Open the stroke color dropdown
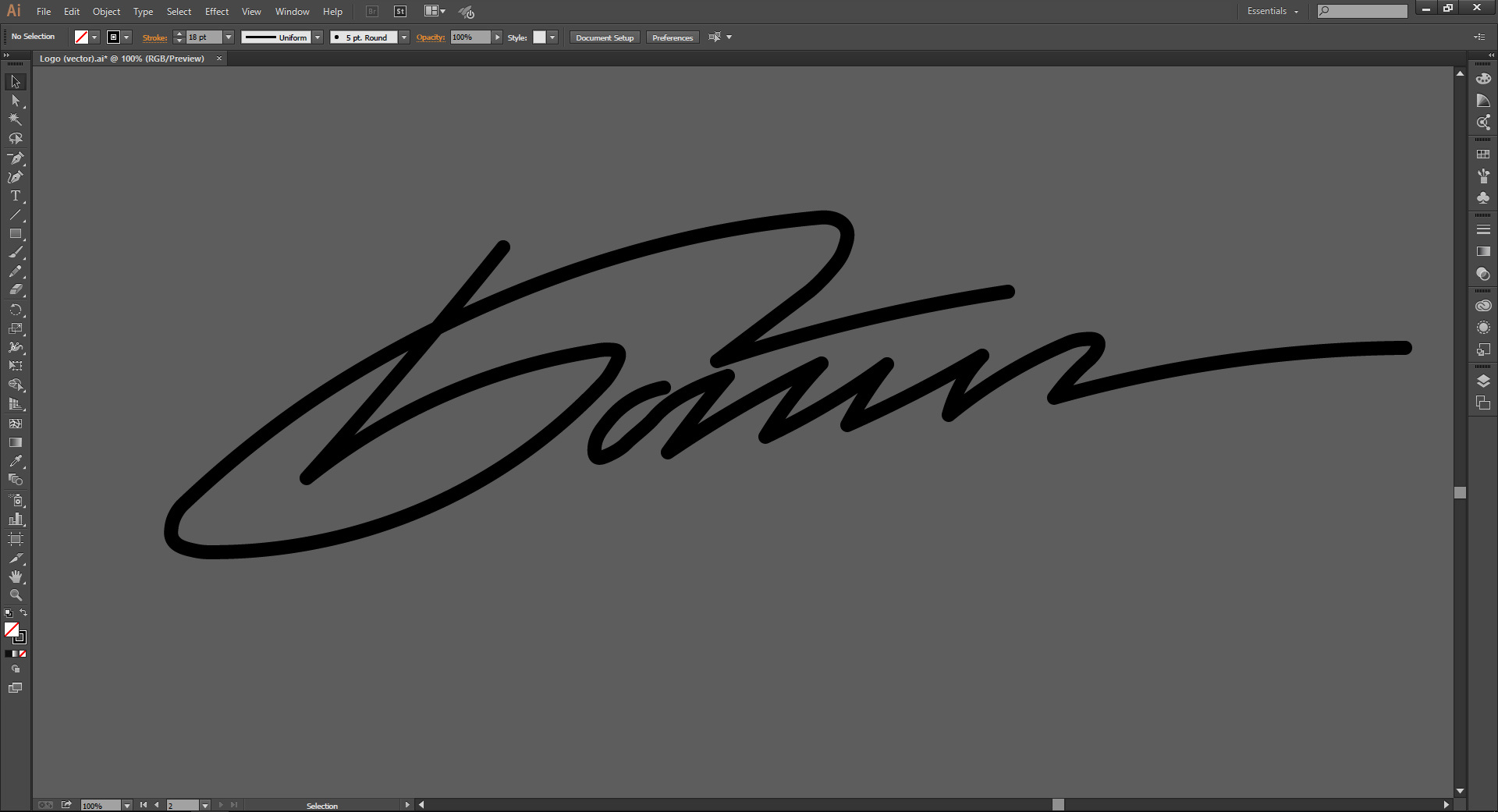Screen dimensions: 1498x812 pos(126,37)
